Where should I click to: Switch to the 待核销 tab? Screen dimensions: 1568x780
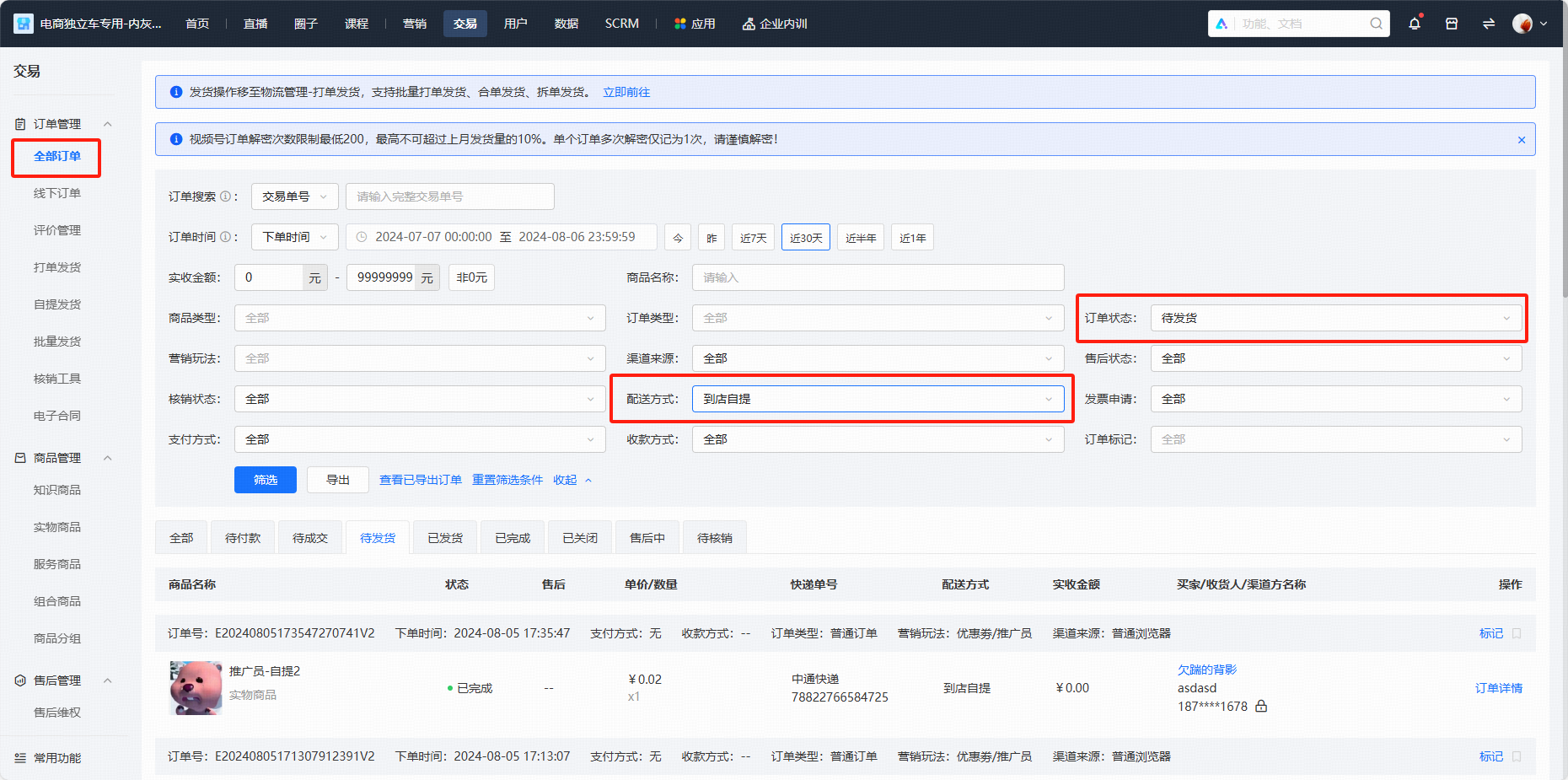[x=715, y=538]
